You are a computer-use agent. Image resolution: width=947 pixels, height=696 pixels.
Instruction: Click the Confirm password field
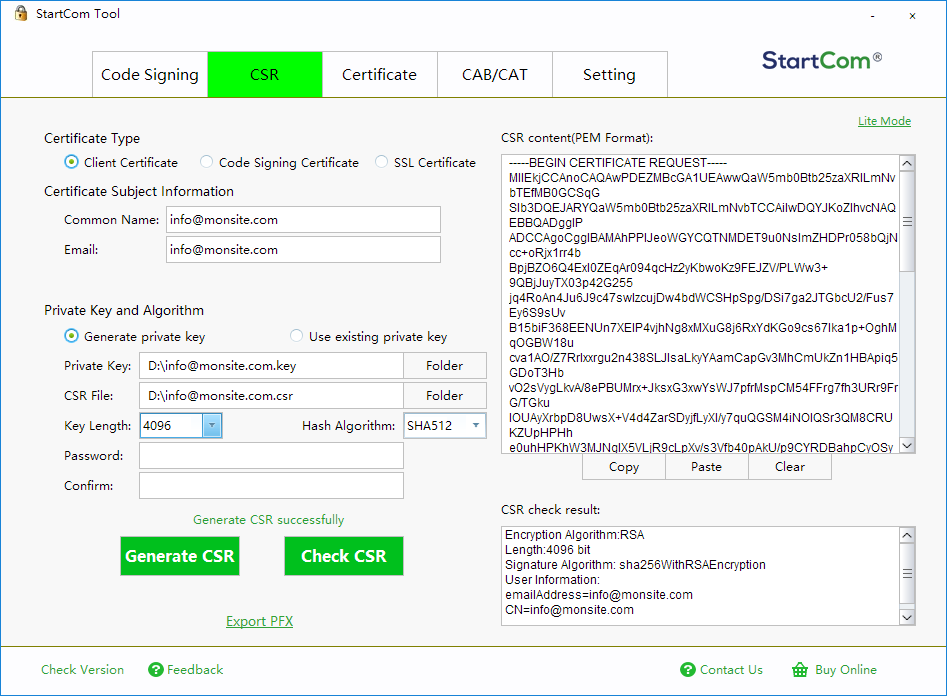pos(271,485)
